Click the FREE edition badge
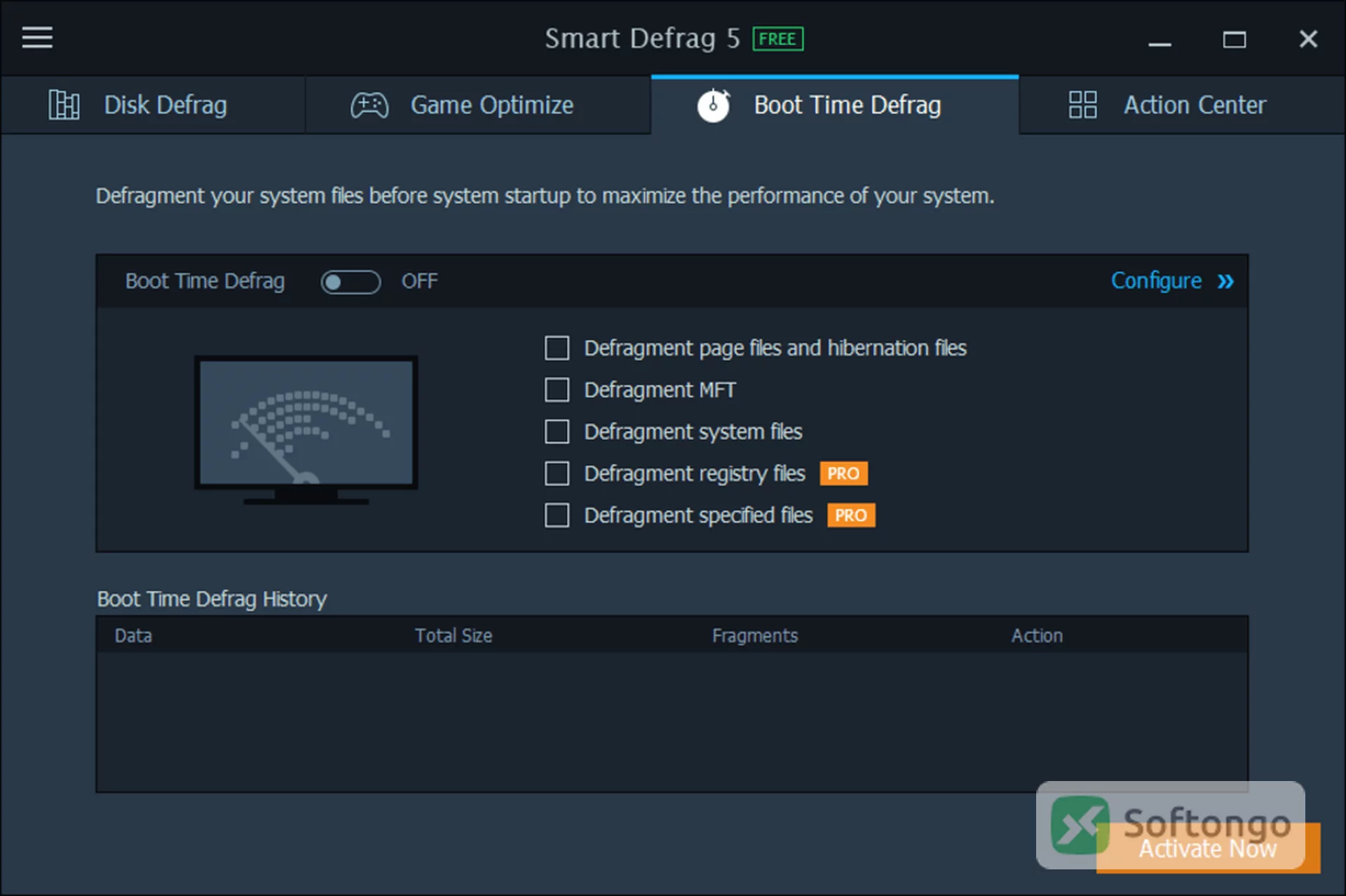 click(777, 39)
